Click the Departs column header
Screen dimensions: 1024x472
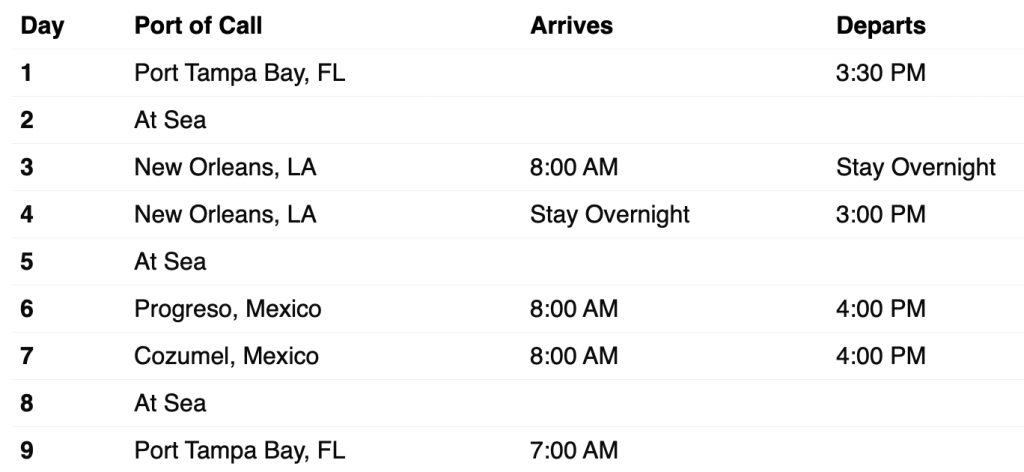point(881,27)
